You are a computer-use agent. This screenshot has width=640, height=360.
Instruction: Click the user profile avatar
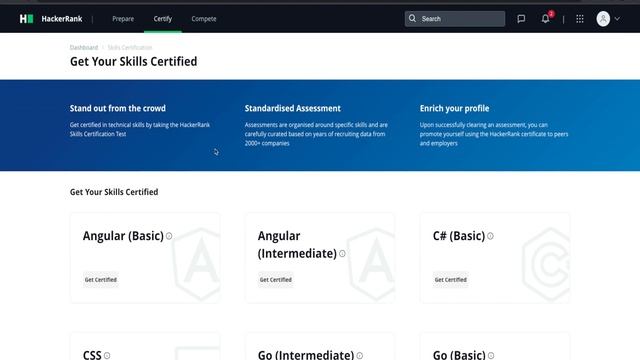tap(603, 19)
